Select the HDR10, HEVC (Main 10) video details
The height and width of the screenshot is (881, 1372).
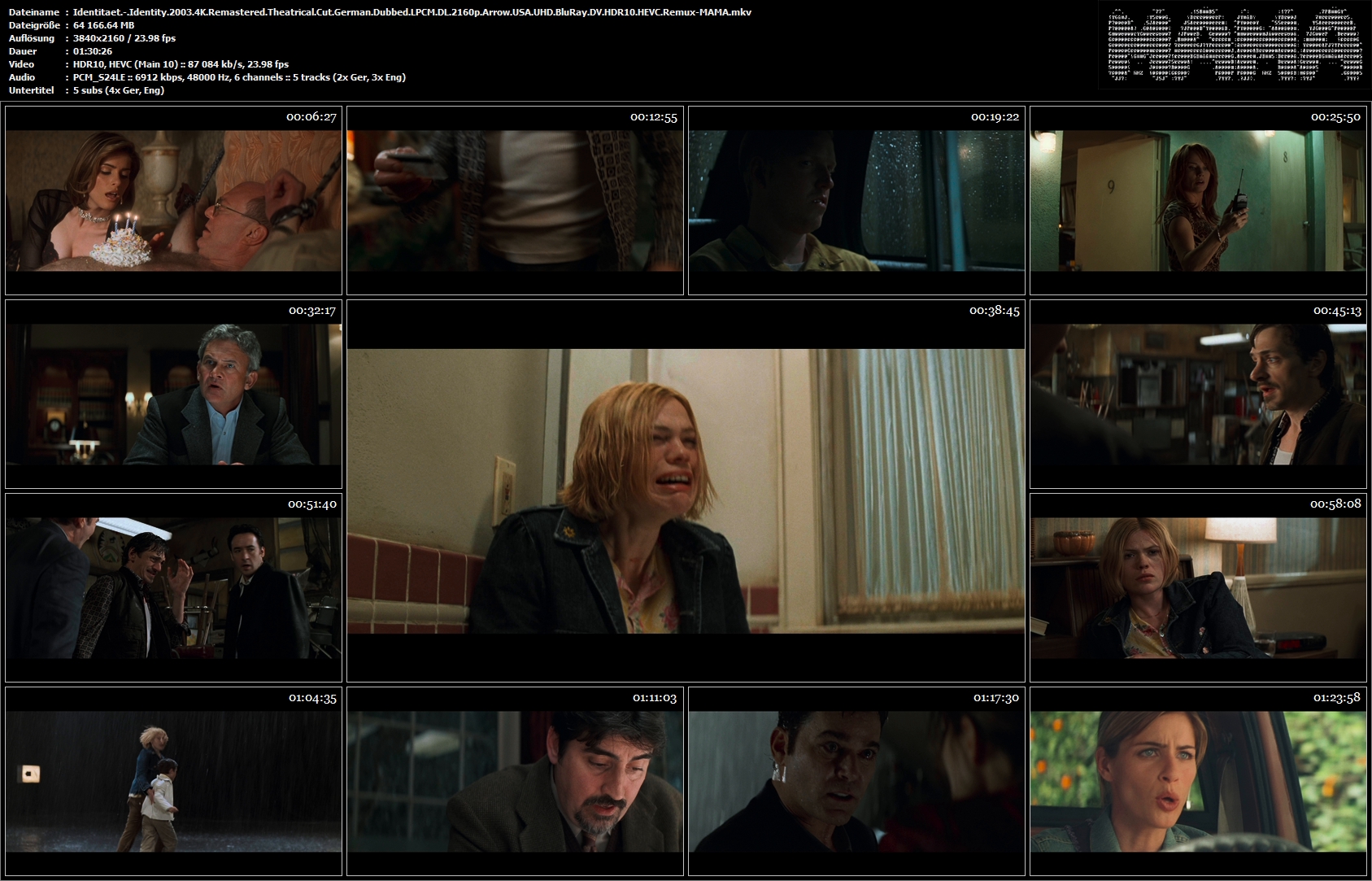[x=181, y=64]
